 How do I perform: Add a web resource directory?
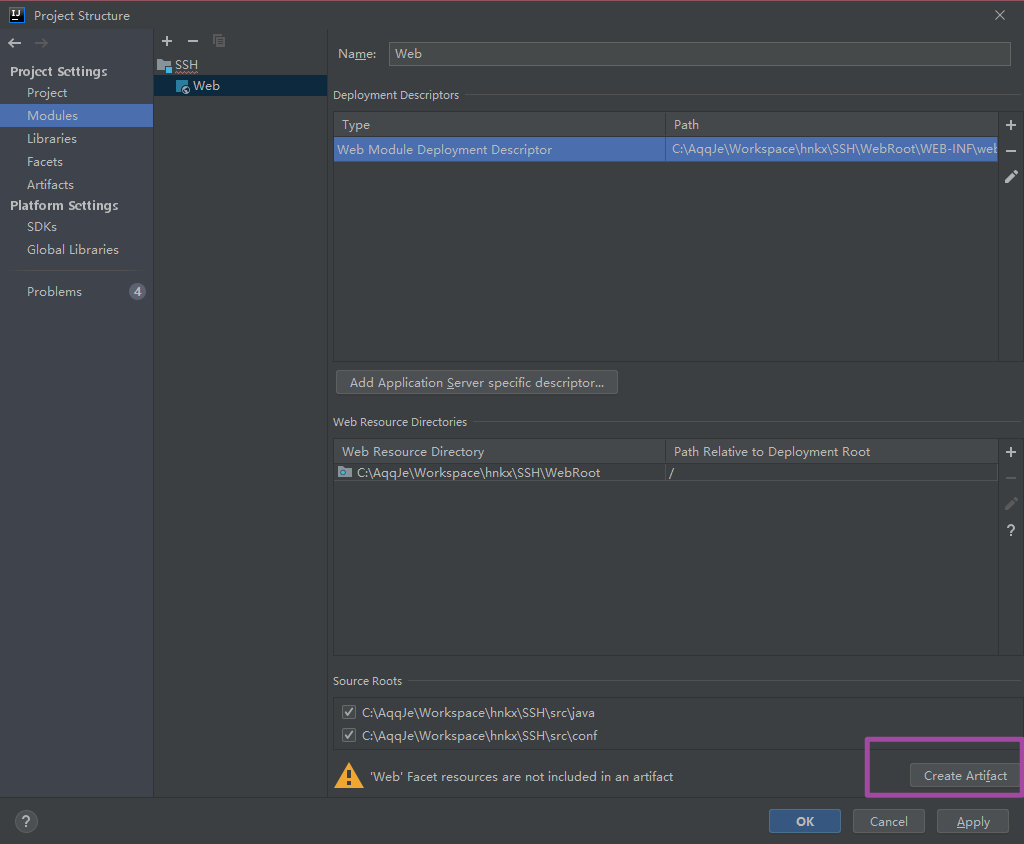pos(1011,452)
